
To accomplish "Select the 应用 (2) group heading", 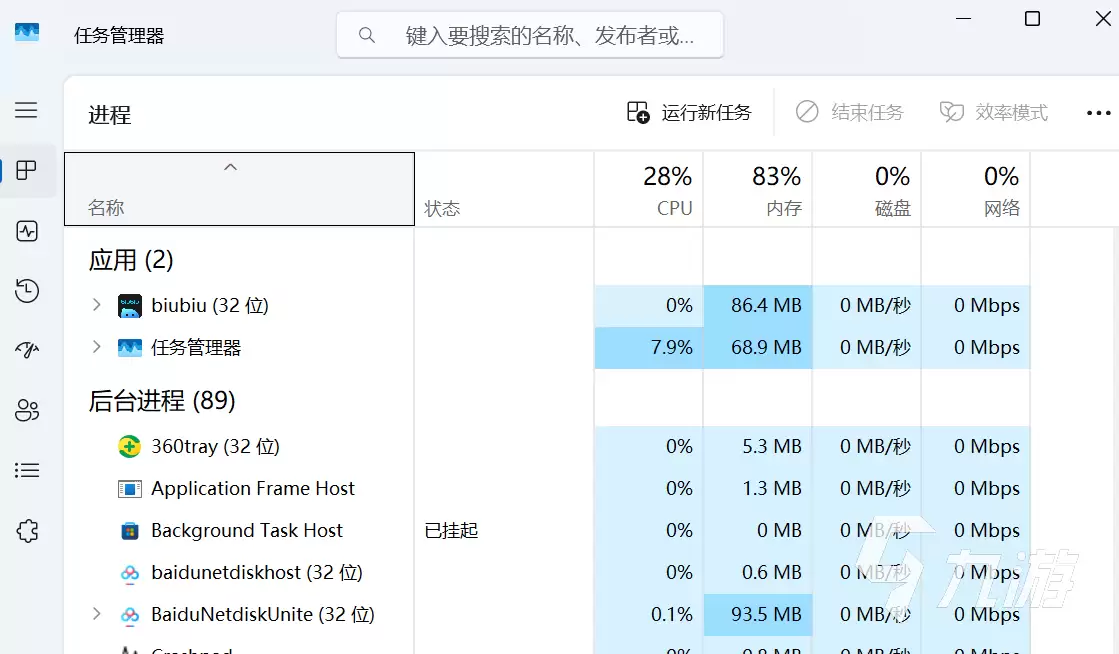I will pyautogui.click(x=131, y=260).
